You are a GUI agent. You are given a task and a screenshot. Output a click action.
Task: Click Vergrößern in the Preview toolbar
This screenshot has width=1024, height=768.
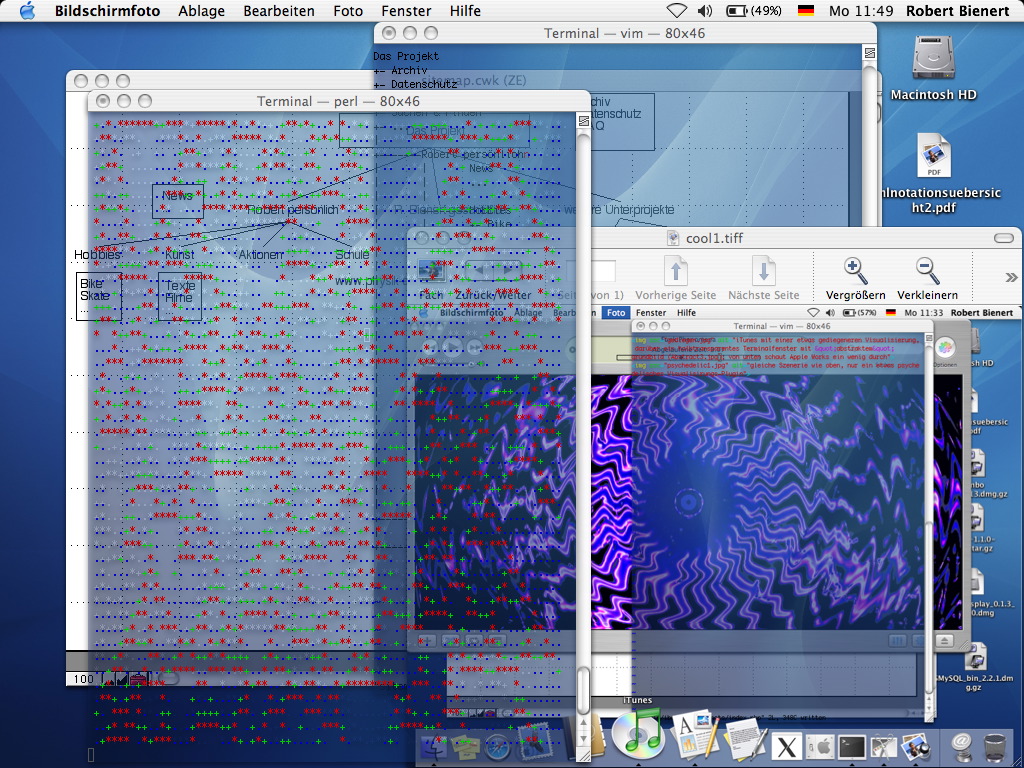point(855,278)
